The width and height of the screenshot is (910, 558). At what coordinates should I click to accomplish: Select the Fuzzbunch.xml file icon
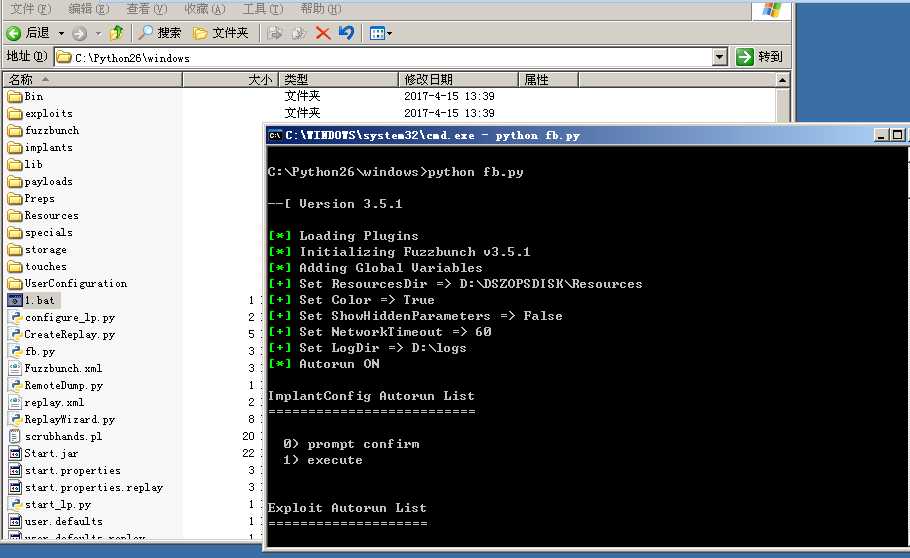pyautogui.click(x=15, y=368)
